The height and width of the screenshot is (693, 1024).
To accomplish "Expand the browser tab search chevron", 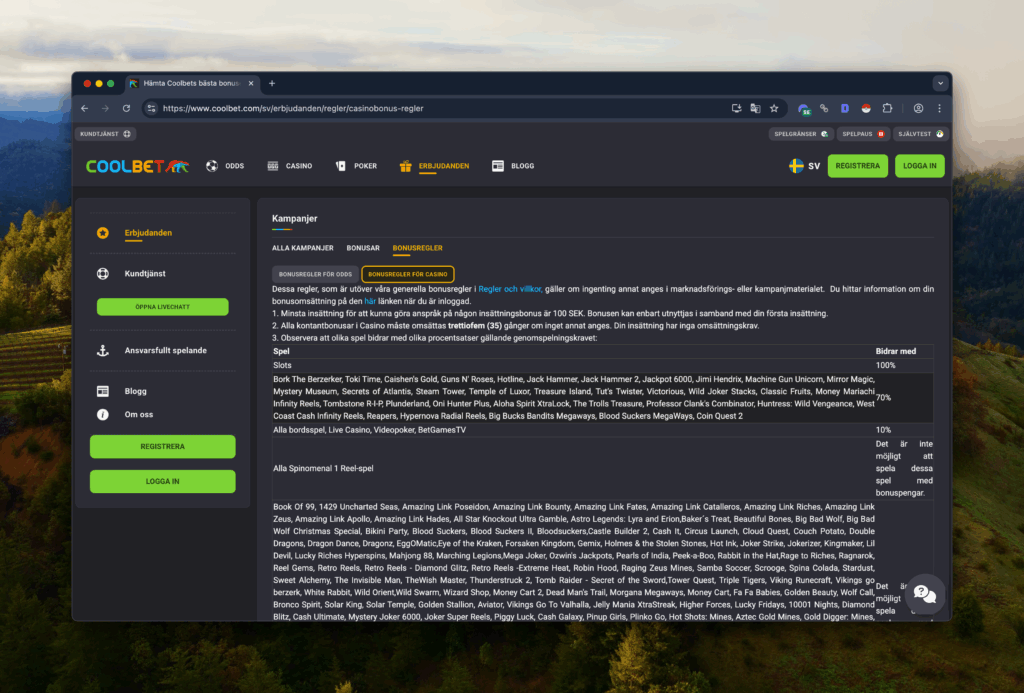I will click(x=940, y=84).
